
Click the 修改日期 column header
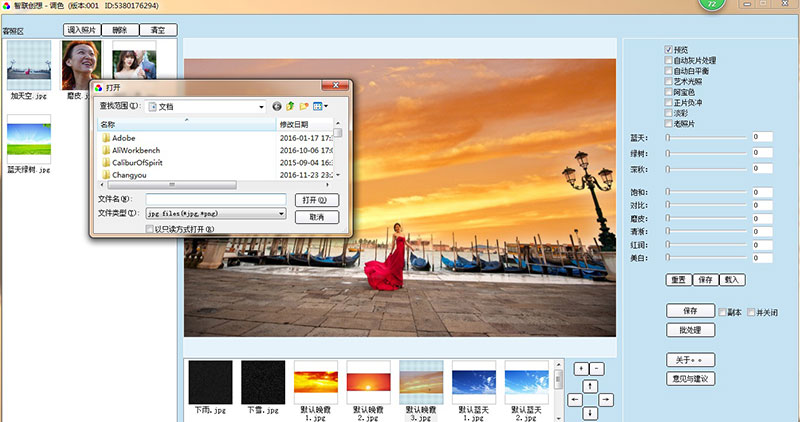tap(305, 125)
